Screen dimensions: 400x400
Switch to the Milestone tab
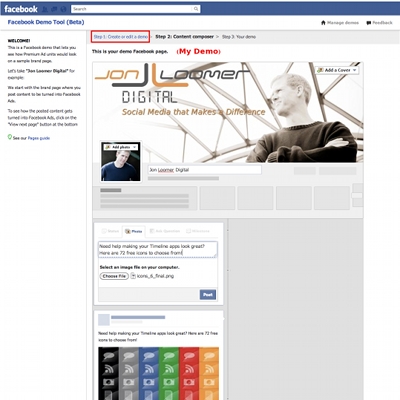pyautogui.click(x=198, y=231)
